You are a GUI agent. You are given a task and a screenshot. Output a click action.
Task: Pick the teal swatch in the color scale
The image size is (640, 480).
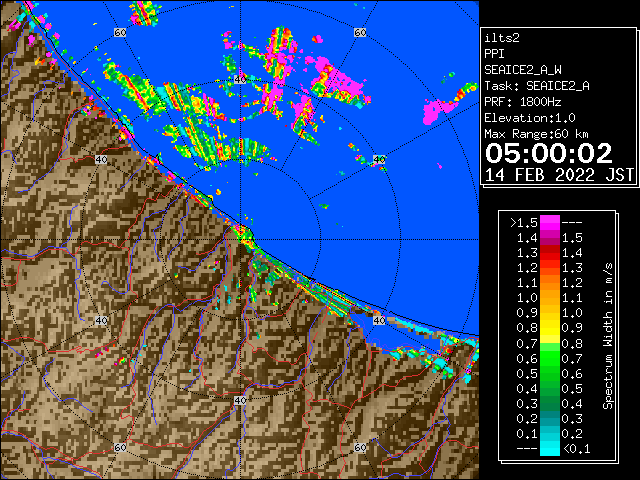coord(550,418)
